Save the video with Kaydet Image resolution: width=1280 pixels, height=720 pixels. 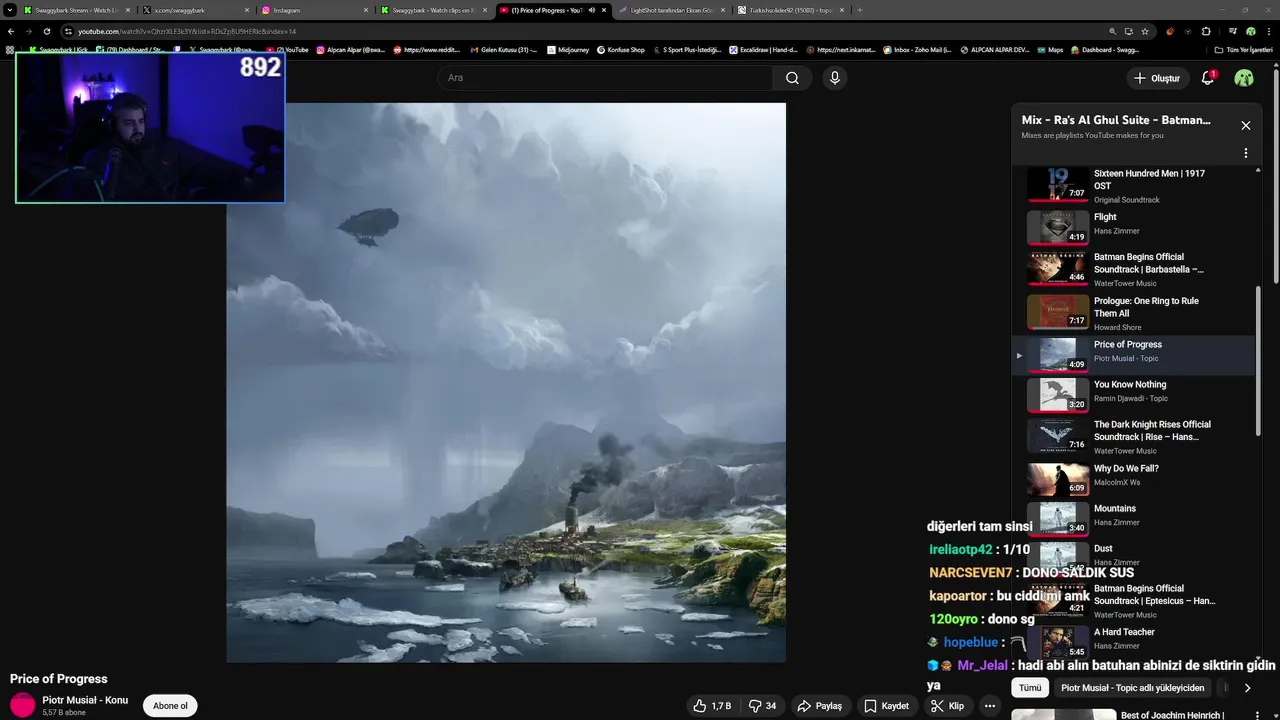[887, 706]
